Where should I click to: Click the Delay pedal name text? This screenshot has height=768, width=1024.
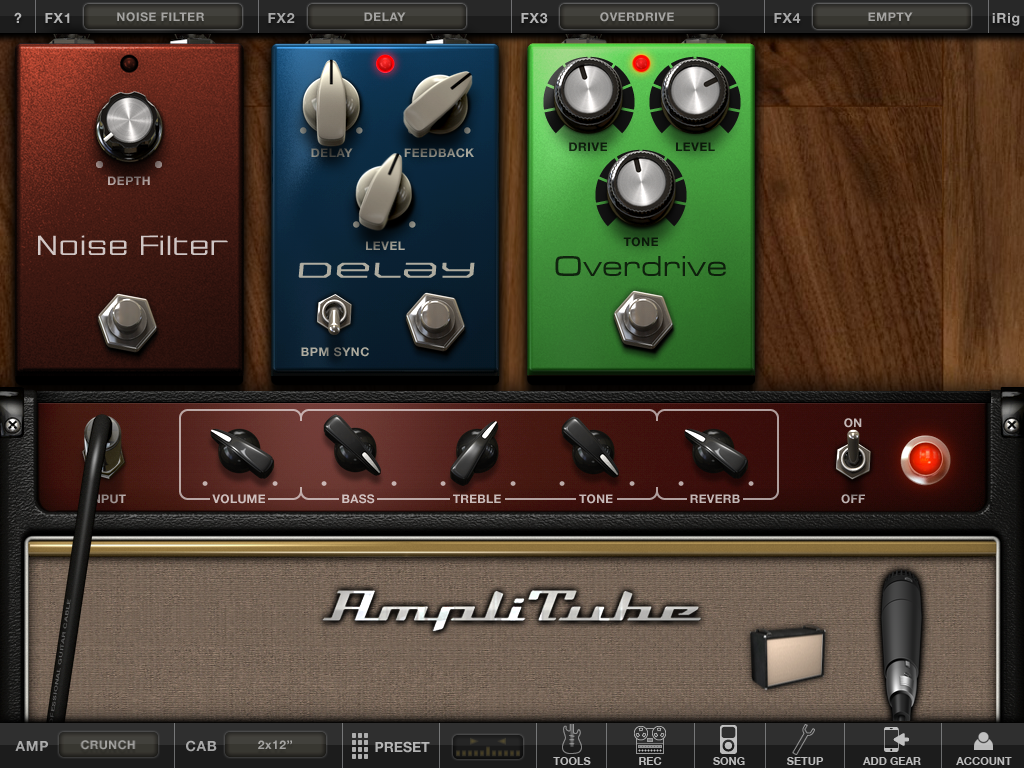386,270
